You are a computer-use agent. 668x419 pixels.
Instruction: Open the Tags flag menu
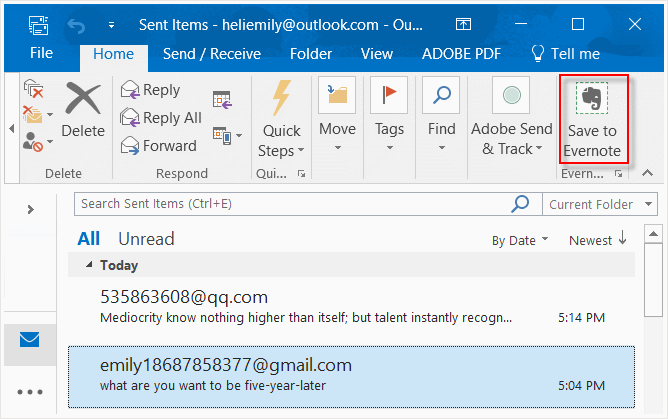[389, 116]
